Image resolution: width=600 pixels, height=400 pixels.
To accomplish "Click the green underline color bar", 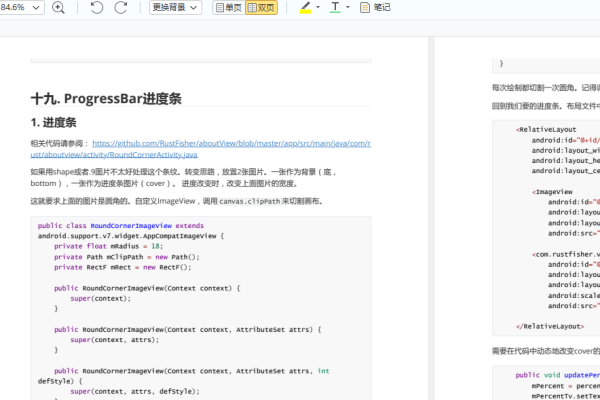I will click(335, 12).
